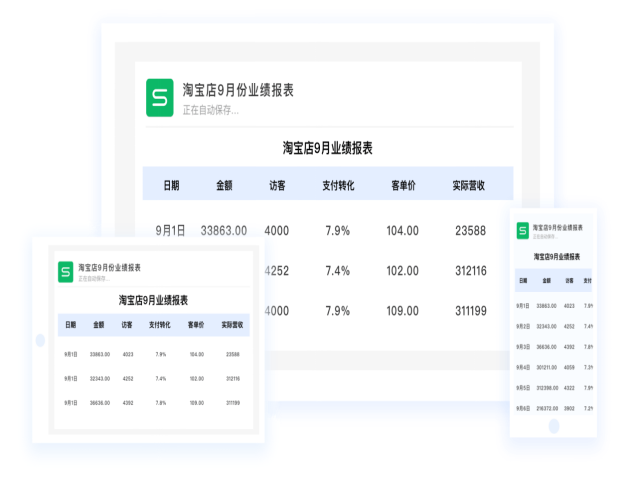Click the 实际营收 header on the tablet
639x485 pixels.
point(232,325)
